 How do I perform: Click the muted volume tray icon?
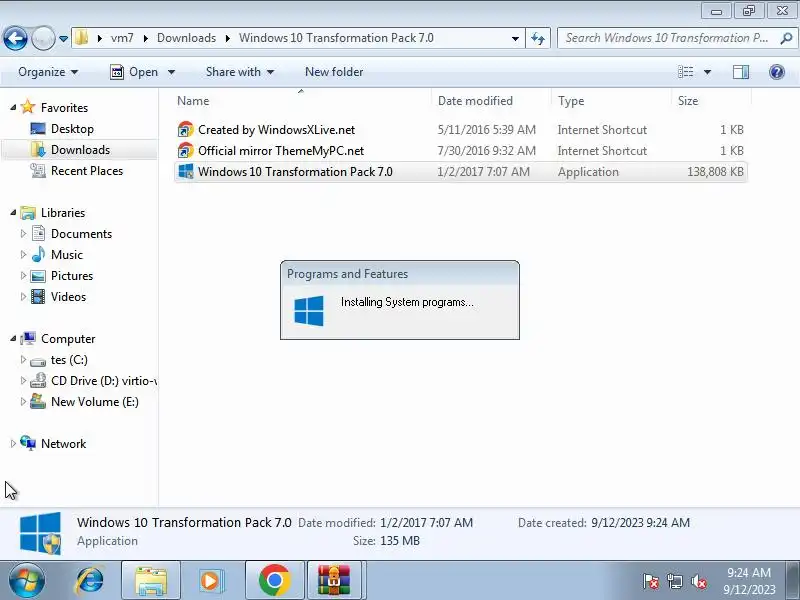(x=698, y=581)
